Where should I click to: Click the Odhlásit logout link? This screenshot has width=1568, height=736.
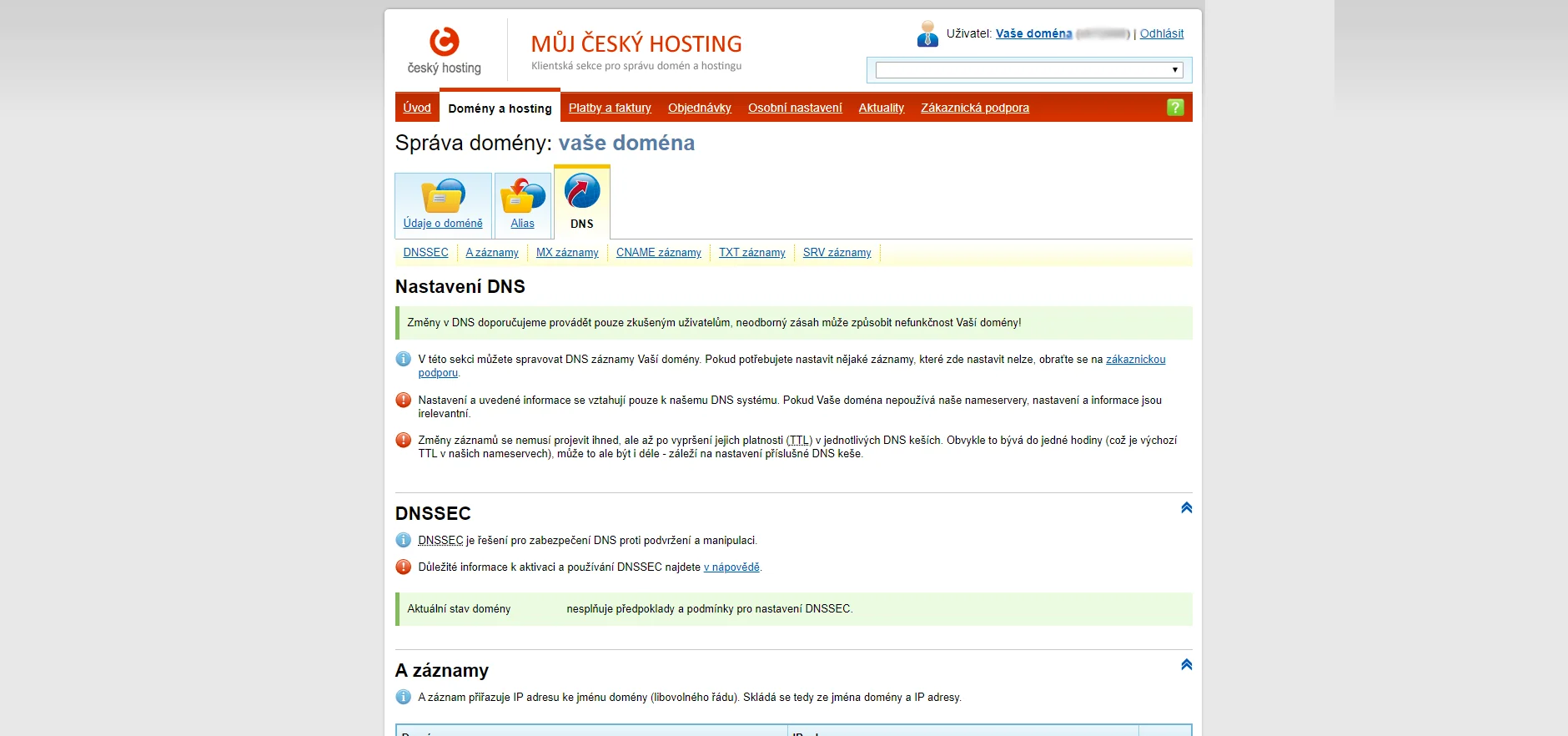(x=1161, y=34)
